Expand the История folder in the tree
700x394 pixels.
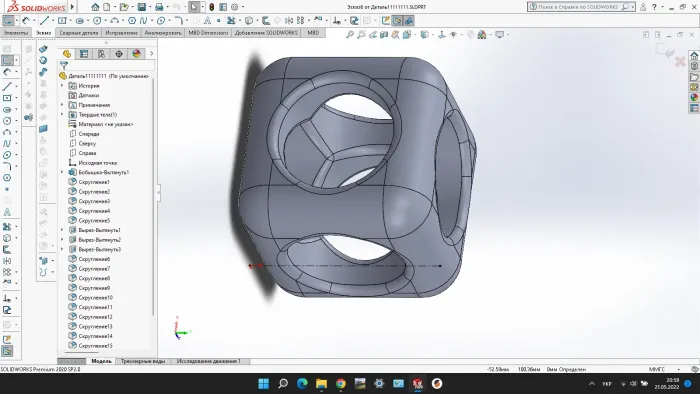62,85
